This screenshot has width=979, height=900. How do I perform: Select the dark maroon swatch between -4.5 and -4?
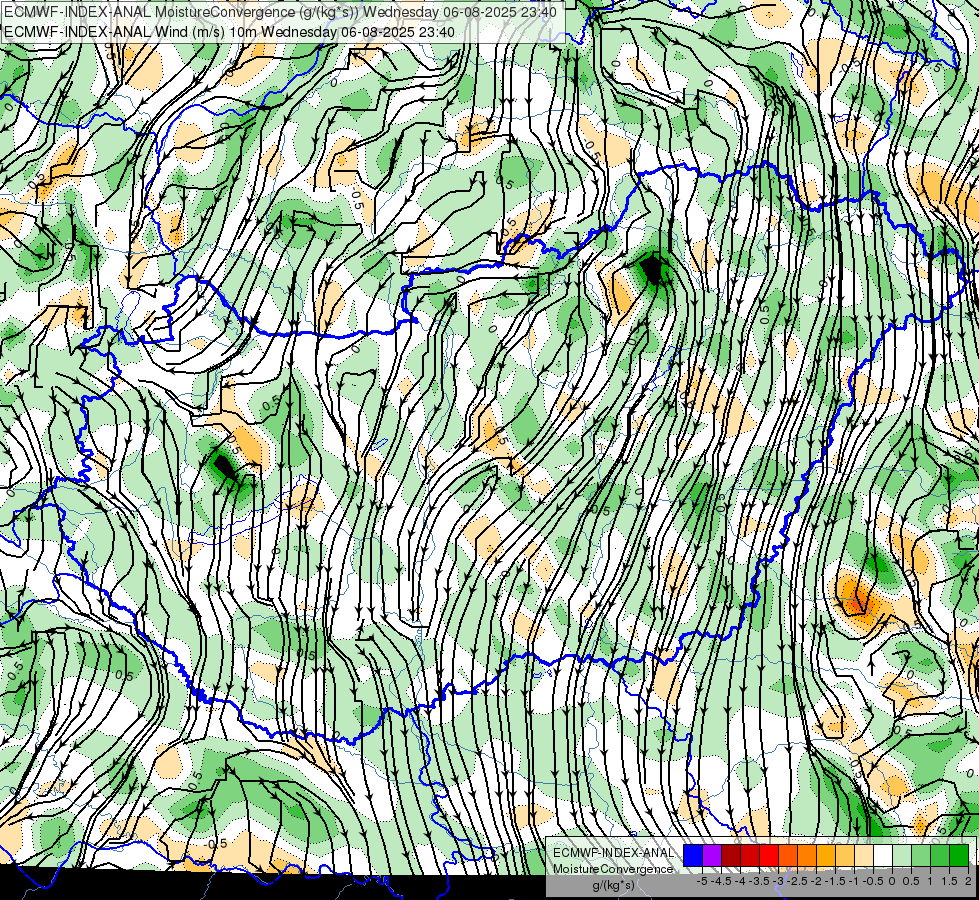731,856
